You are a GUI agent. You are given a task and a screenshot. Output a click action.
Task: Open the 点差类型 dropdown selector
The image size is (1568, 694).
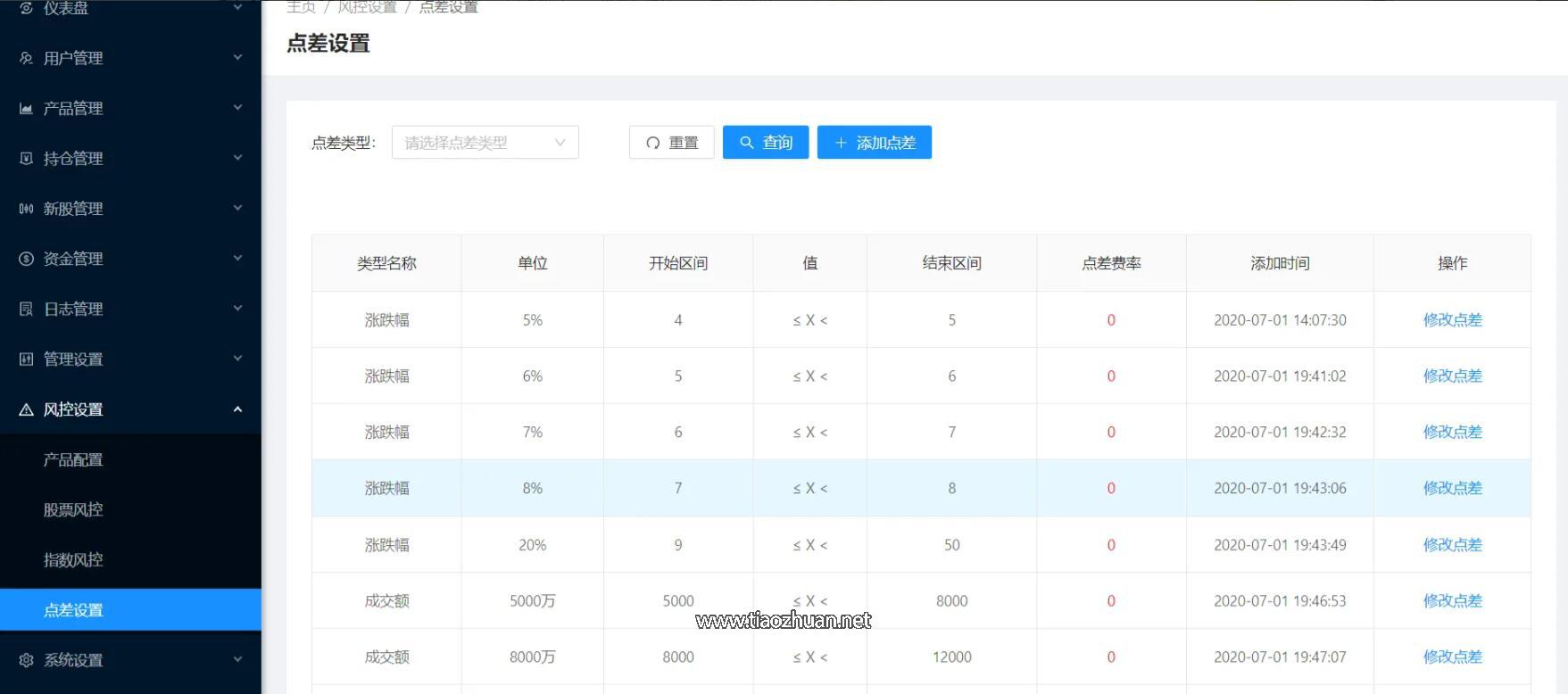point(485,143)
